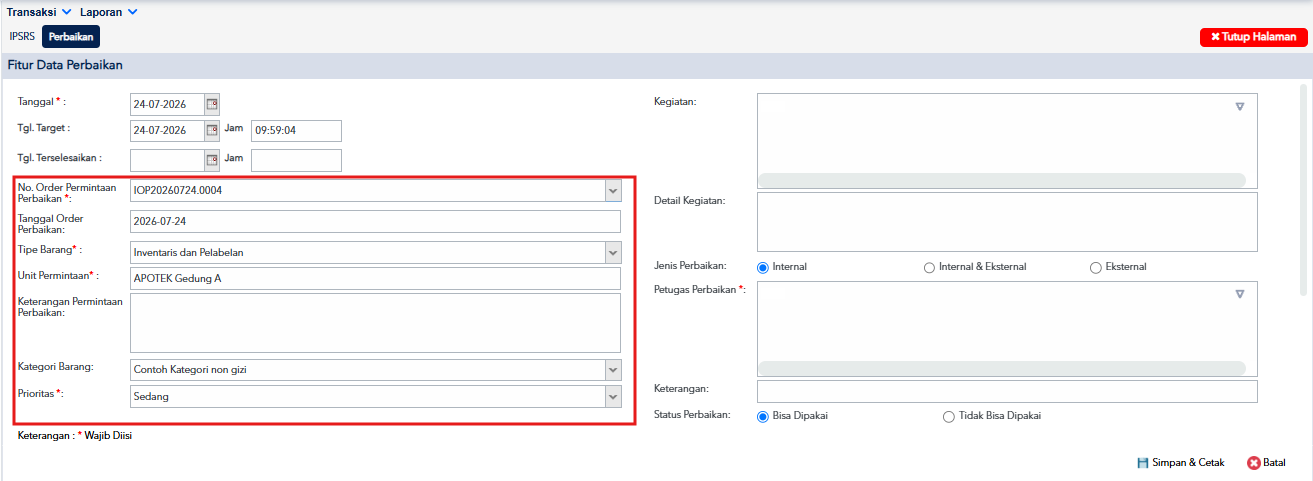Open the Transaksi menu
Screen dimensions: 1313x481
39,12
